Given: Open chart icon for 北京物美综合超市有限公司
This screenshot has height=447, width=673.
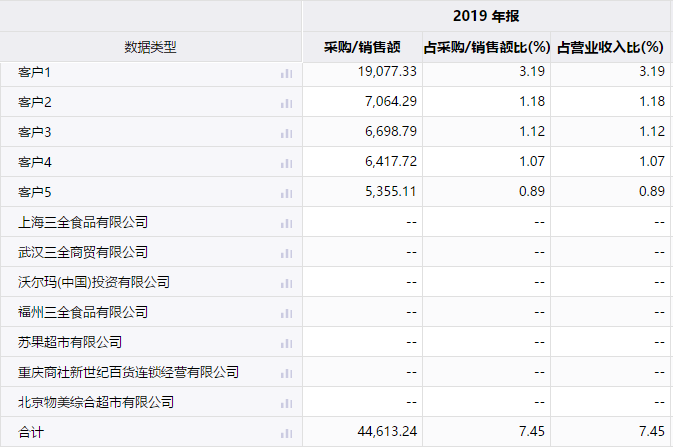Looking at the screenshot, I should pos(287,403).
